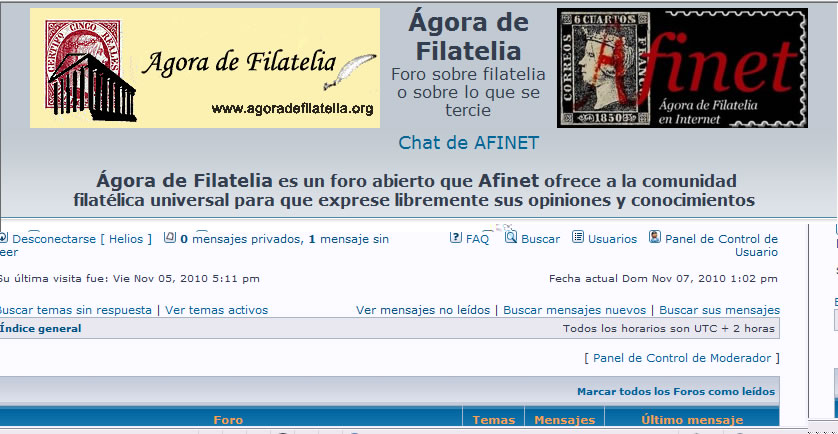Click the Ágora de Filatelia site title
The image size is (838, 434).
[x=469, y=37]
